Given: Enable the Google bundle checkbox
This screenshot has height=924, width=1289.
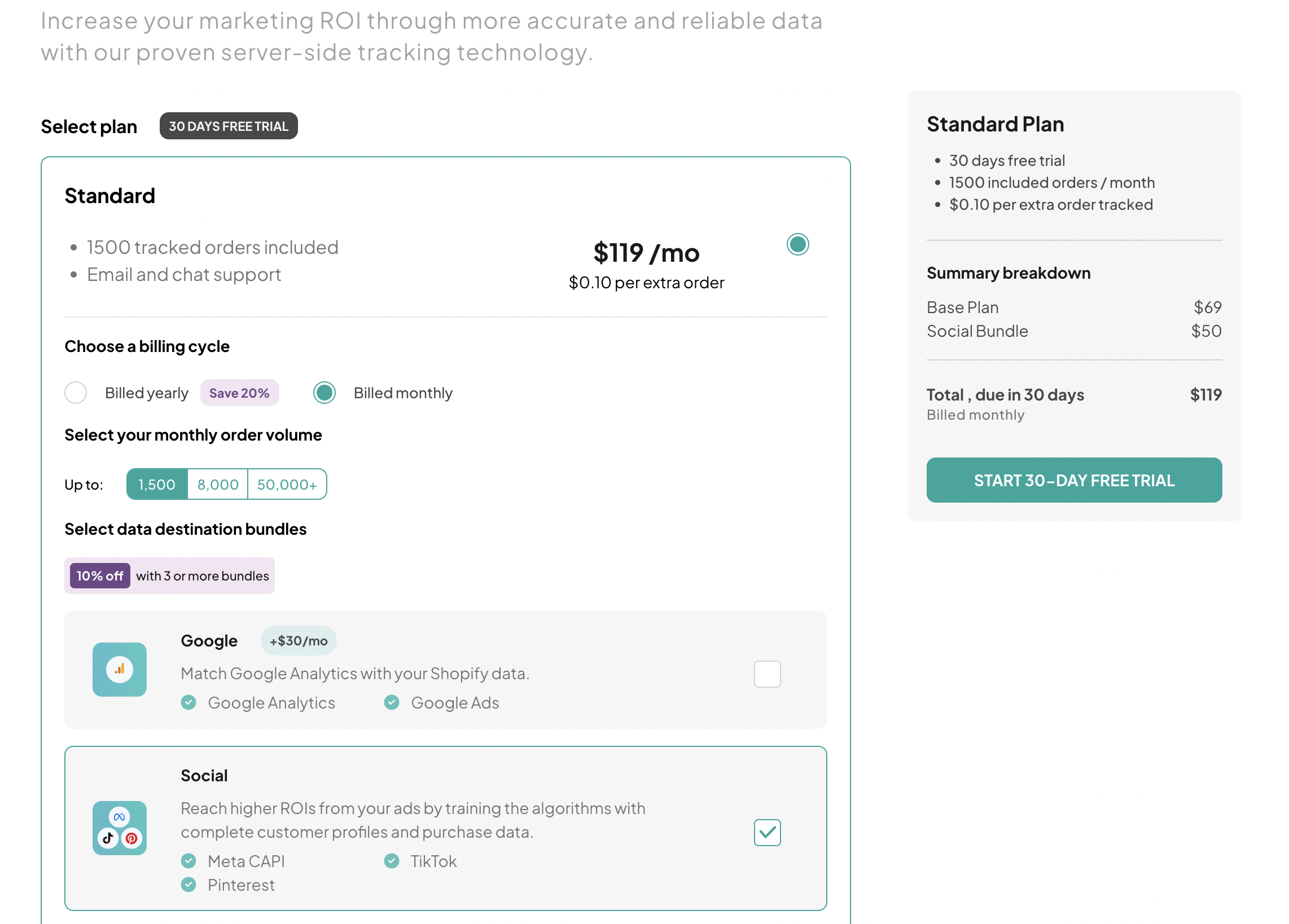Looking at the screenshot, I should [x=768, y=674].
